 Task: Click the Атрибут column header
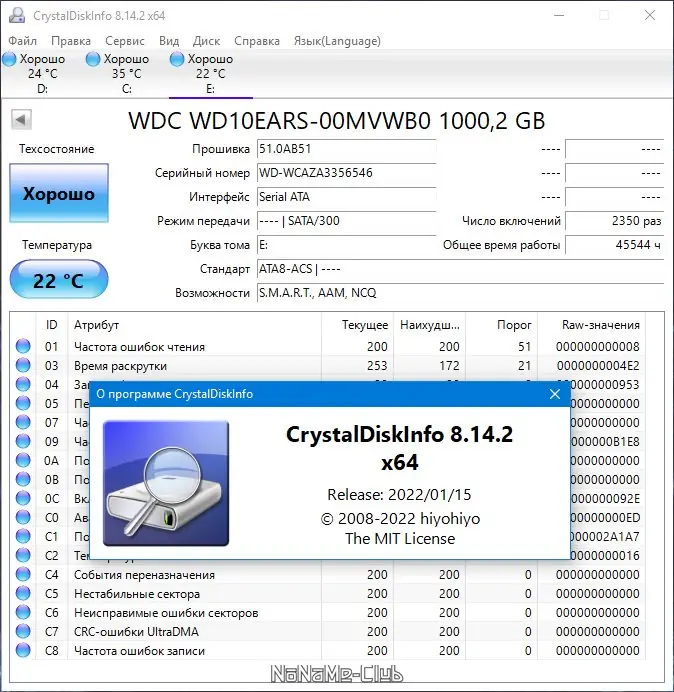[194, 325]
